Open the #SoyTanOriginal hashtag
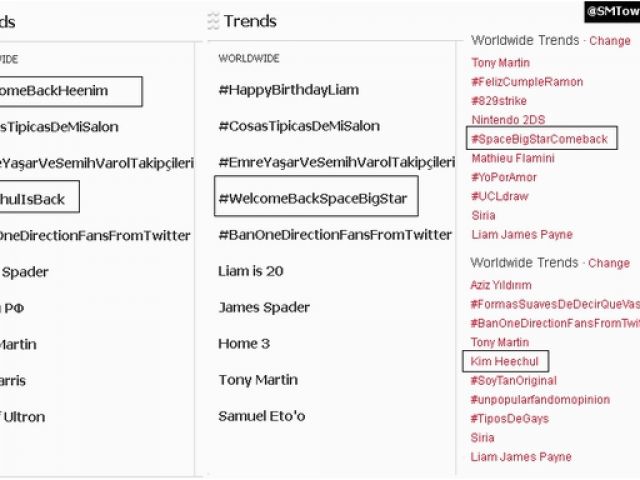The height and width of the screenshot is (480, 640). click(513, 380)
